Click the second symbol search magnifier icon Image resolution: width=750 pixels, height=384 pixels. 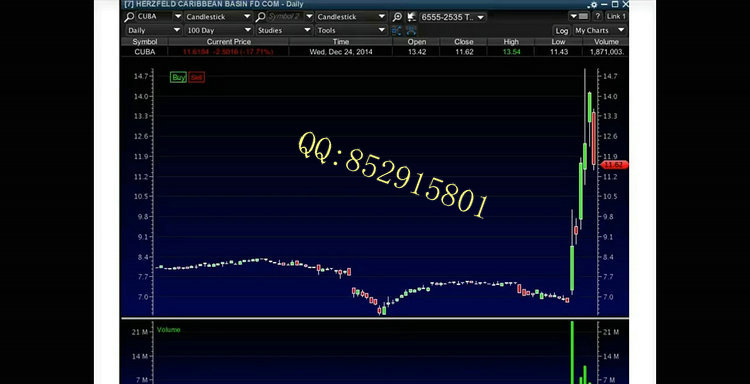(260, 17)
